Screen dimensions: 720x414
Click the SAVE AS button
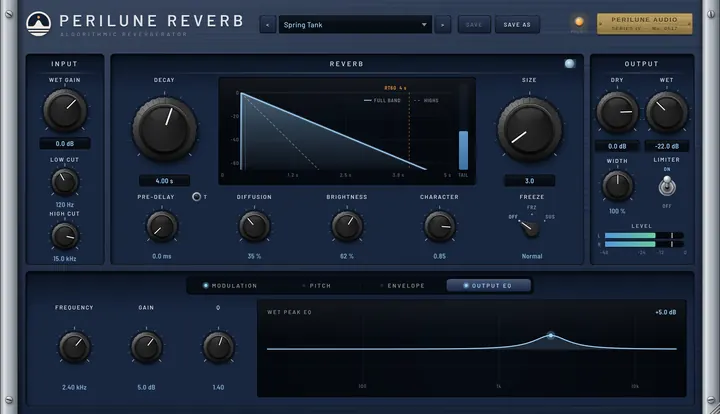[517, 25]
